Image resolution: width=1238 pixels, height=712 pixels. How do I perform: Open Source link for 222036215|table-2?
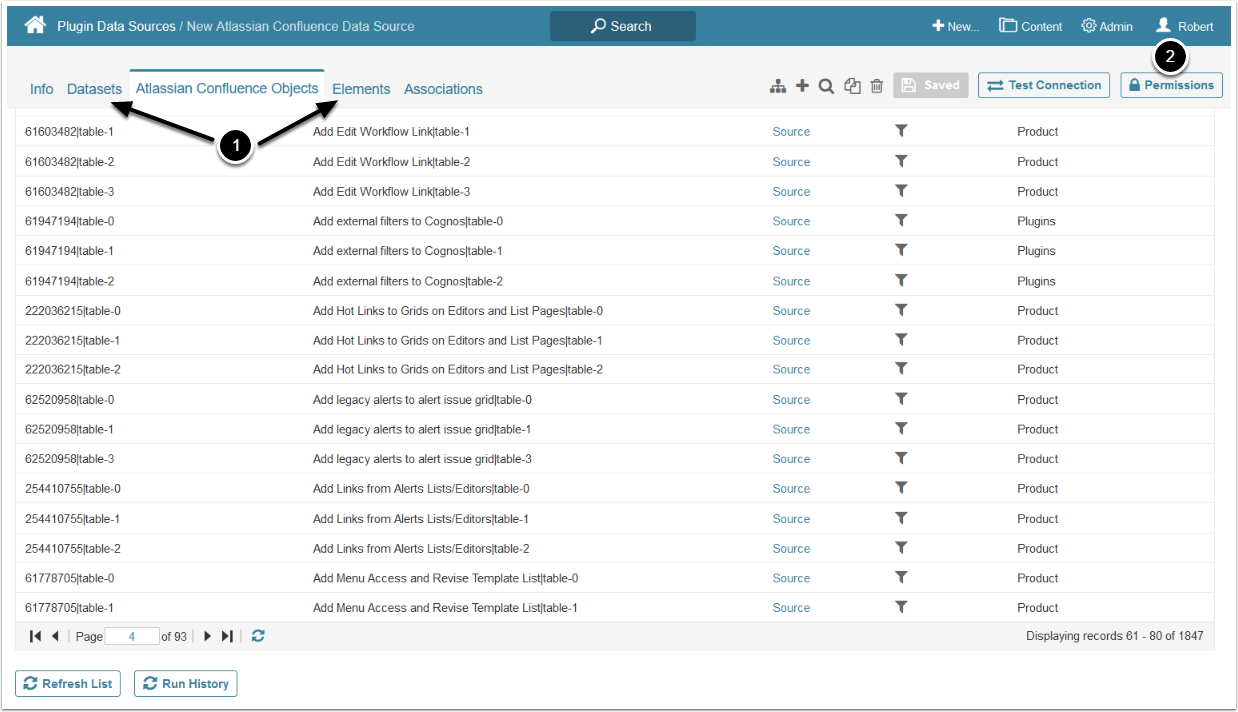coord(791,369)
